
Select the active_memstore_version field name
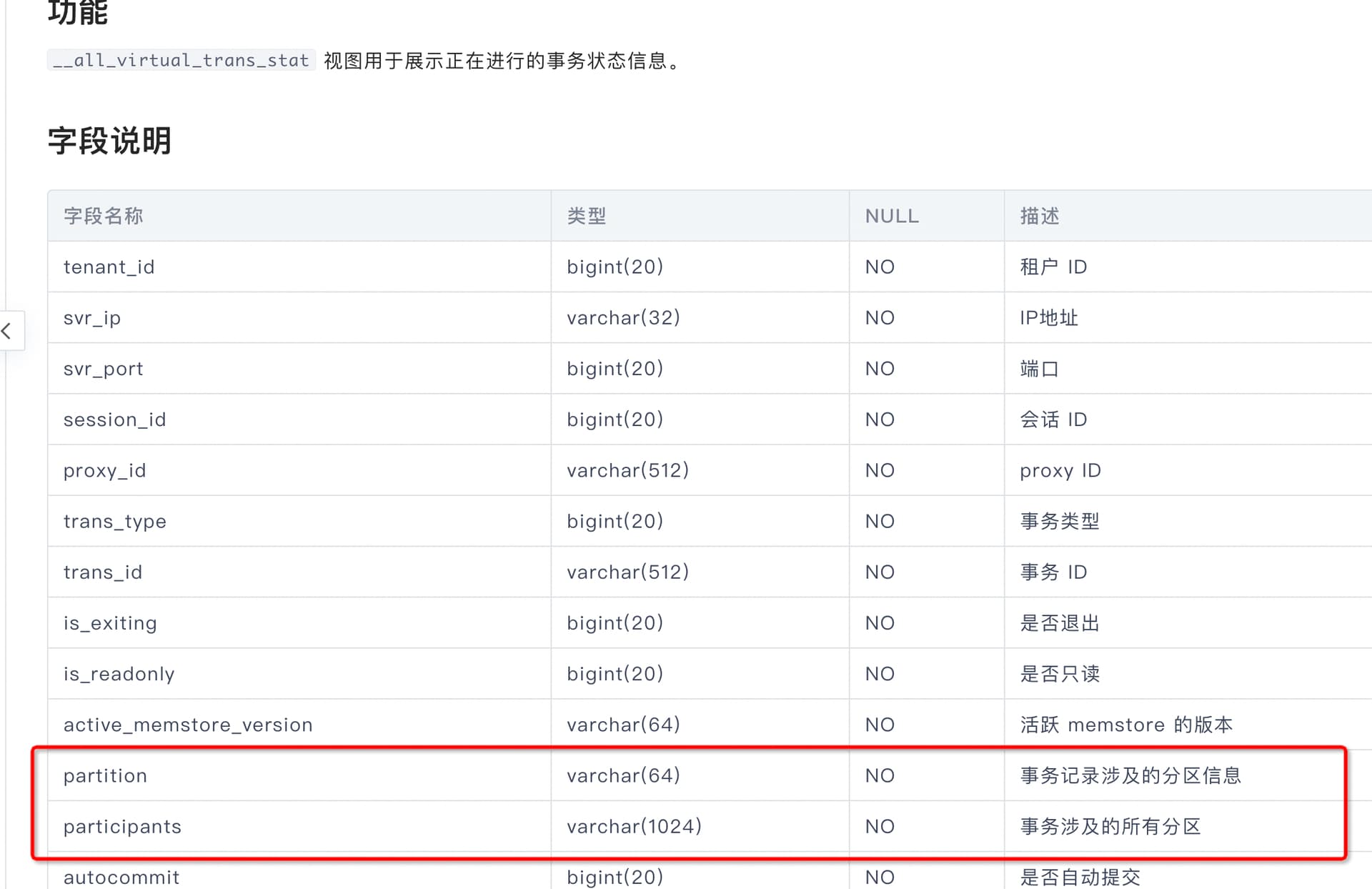tap(188, 725)
